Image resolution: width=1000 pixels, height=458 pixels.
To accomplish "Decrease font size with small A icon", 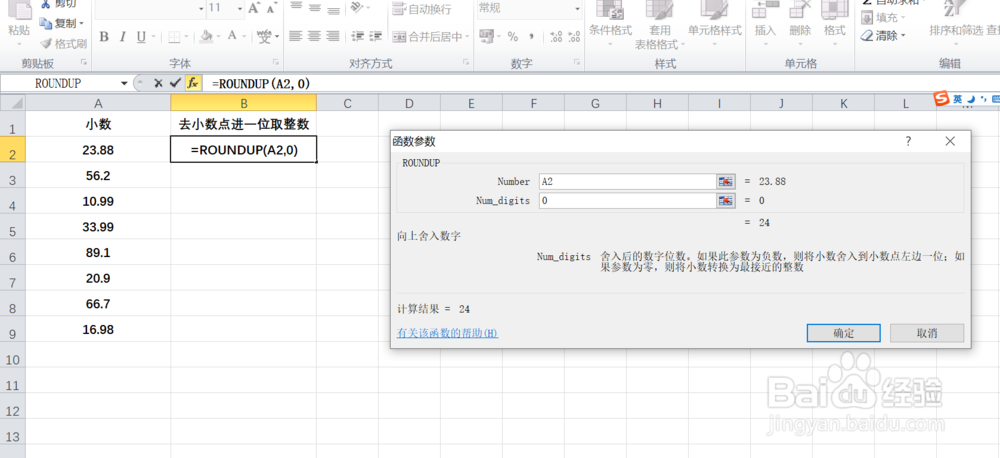I will [x=271, y=8].
